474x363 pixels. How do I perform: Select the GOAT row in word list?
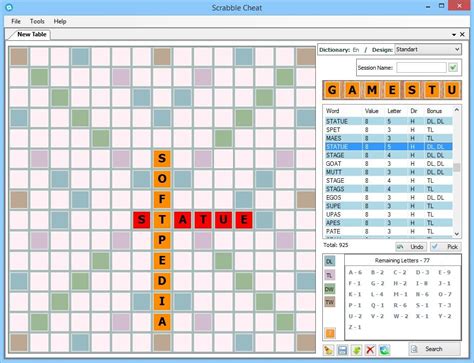[389, 164]
